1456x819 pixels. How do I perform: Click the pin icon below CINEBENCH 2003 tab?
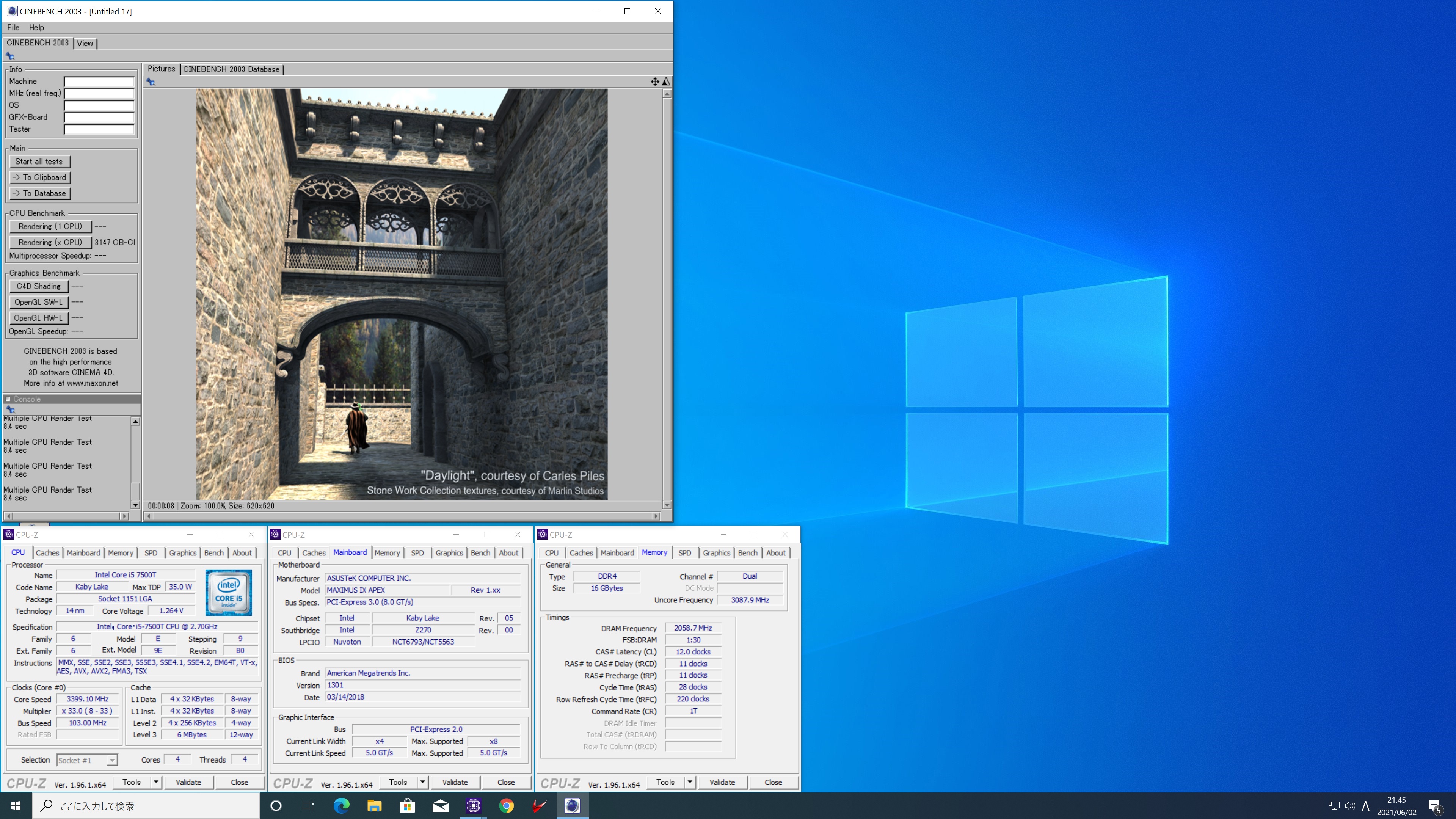coord(10,56)
